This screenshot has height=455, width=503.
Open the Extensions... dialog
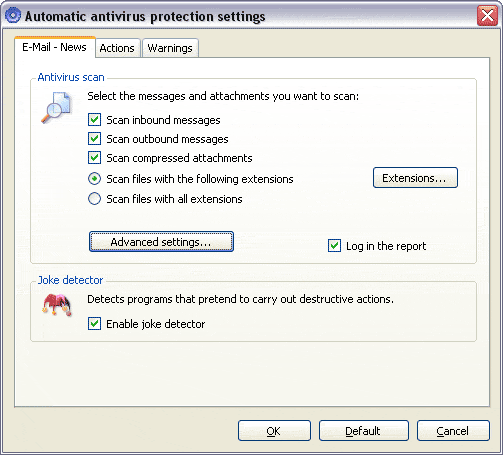pos(415,178)
